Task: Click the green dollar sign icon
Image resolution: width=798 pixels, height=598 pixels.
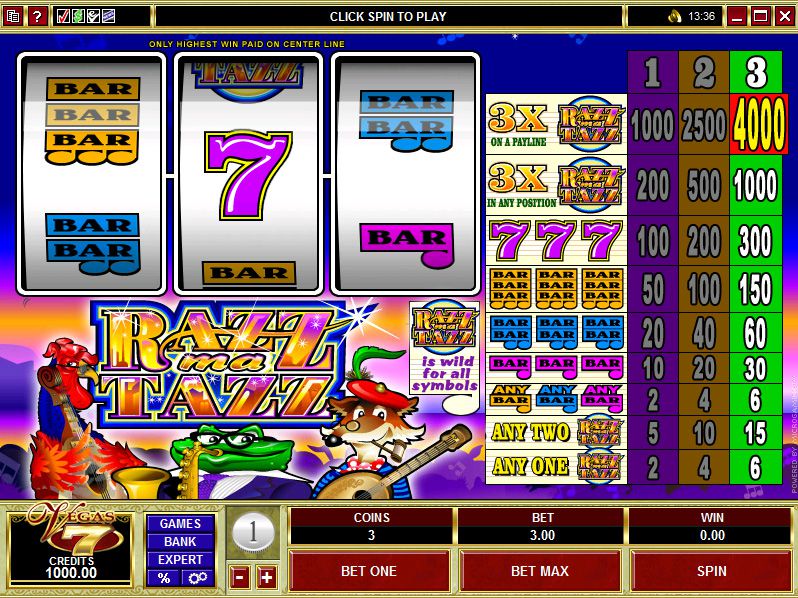Action: pos(78,16)
